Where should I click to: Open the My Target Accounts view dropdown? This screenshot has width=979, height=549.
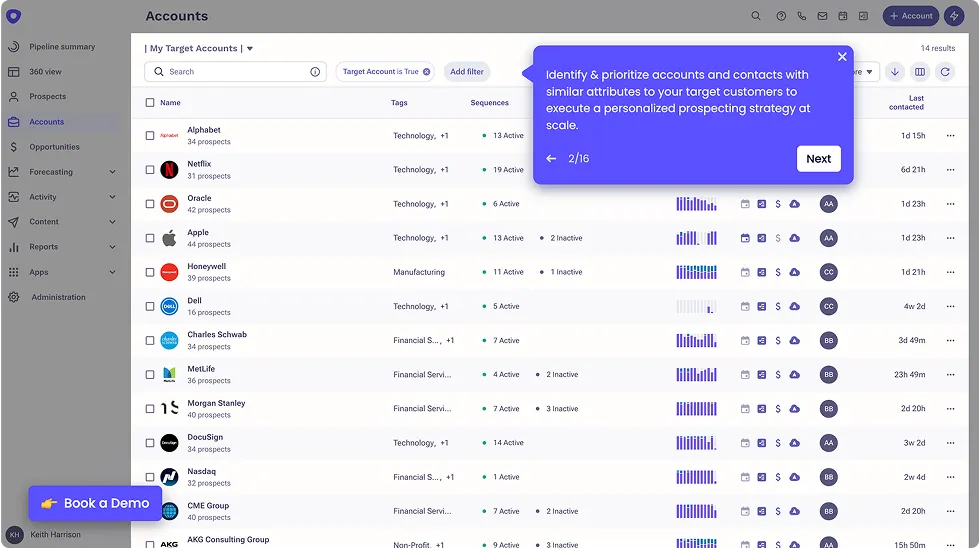(x=250, y=49)
